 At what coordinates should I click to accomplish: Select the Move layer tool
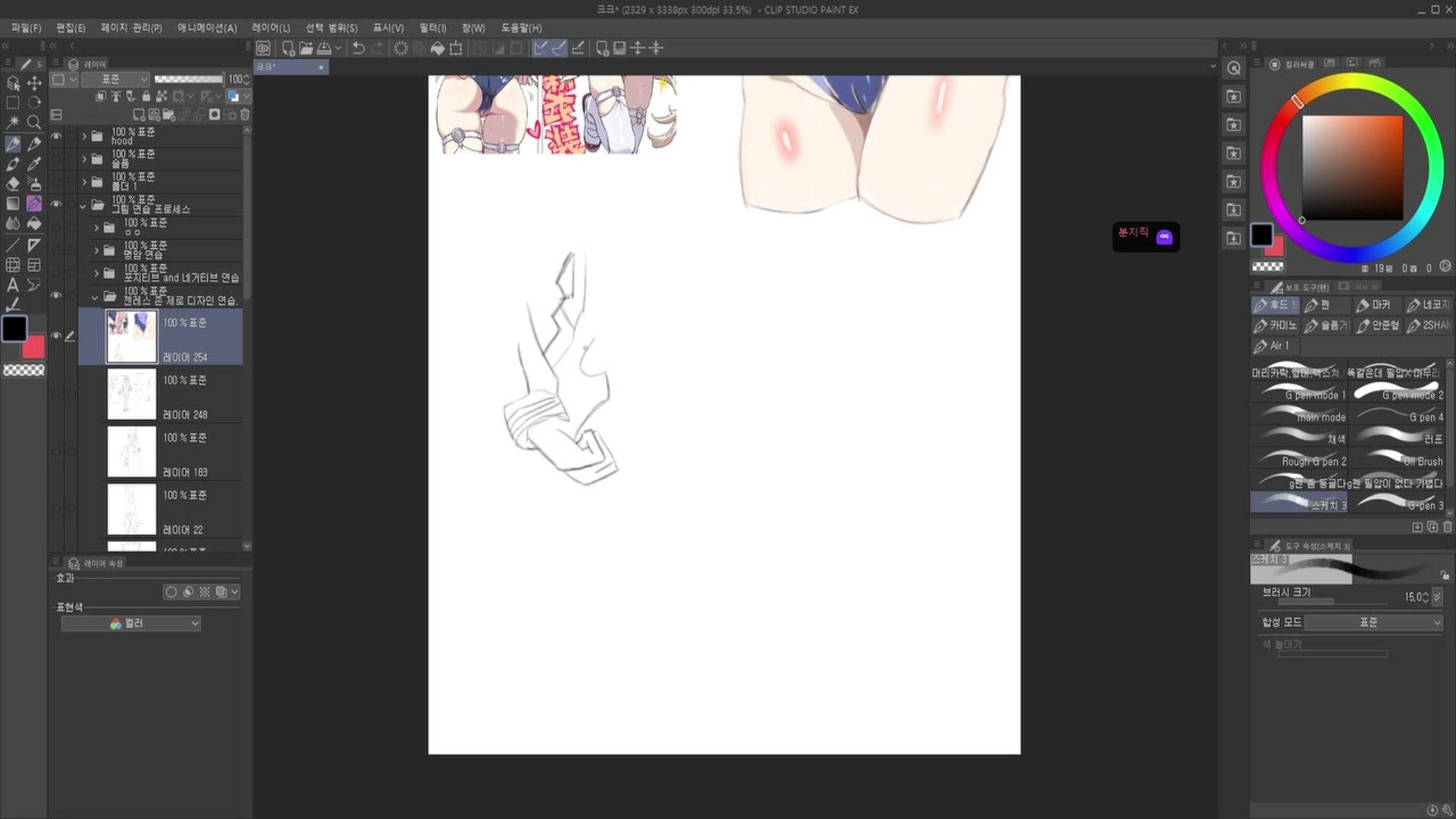(34, 83)
